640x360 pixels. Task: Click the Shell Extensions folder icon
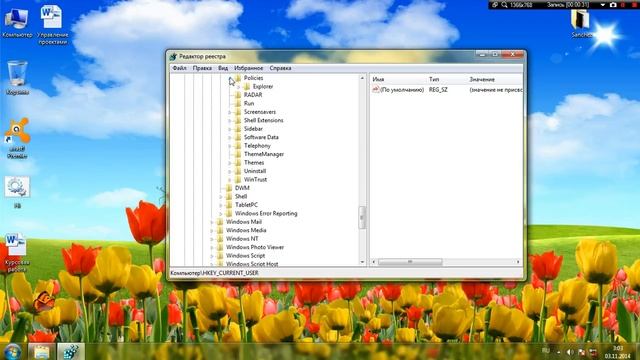click(238, 120)
